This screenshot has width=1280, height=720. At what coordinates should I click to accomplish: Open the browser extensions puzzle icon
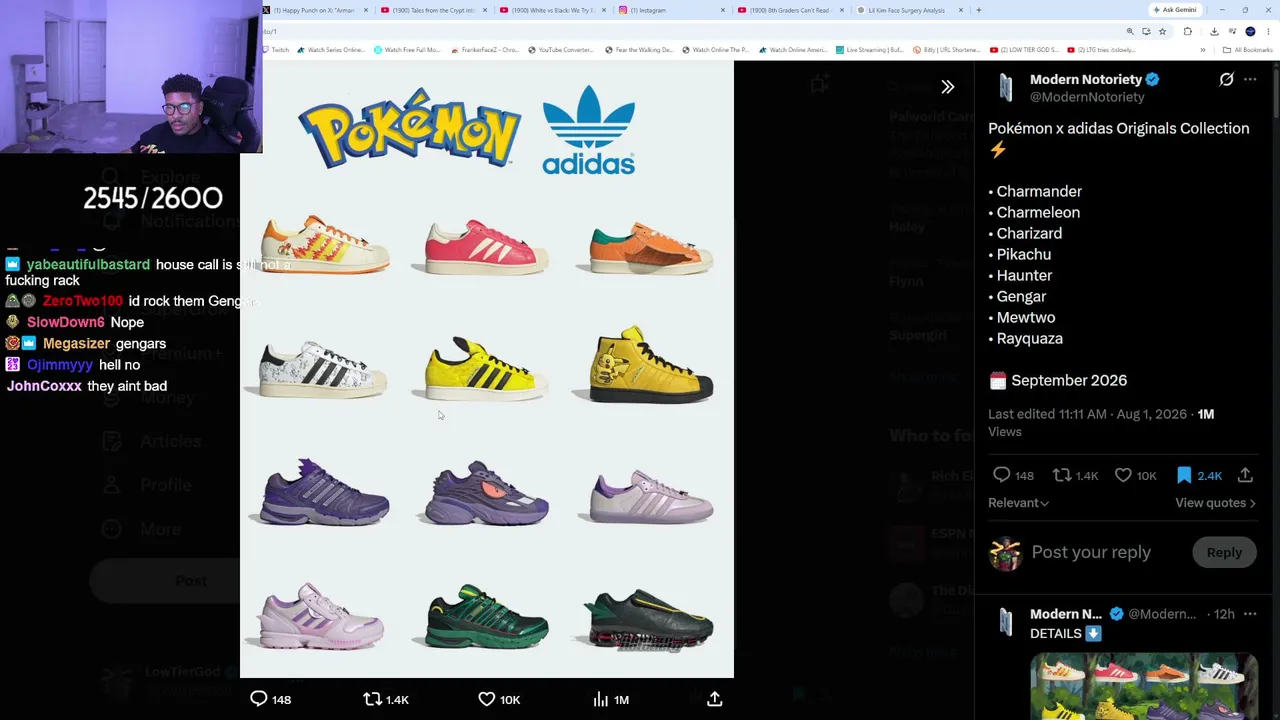pyautogui.click(x=1188, y=31)
